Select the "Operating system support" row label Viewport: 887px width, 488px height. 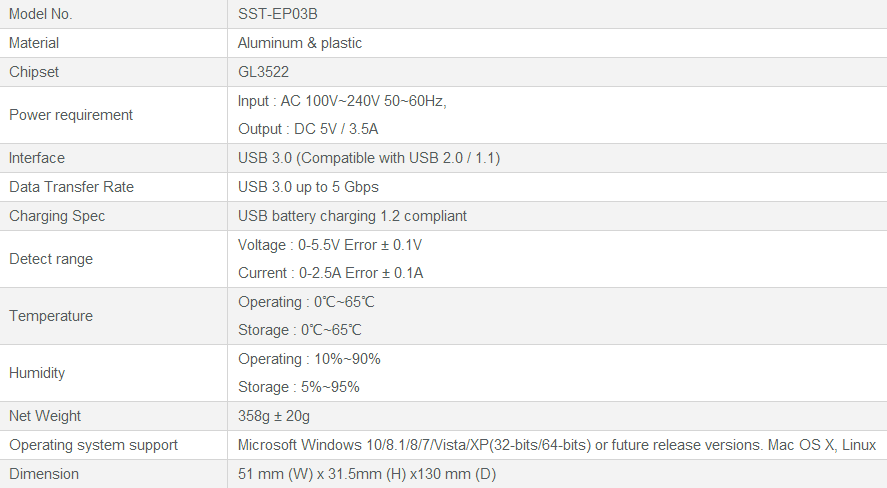94,445
